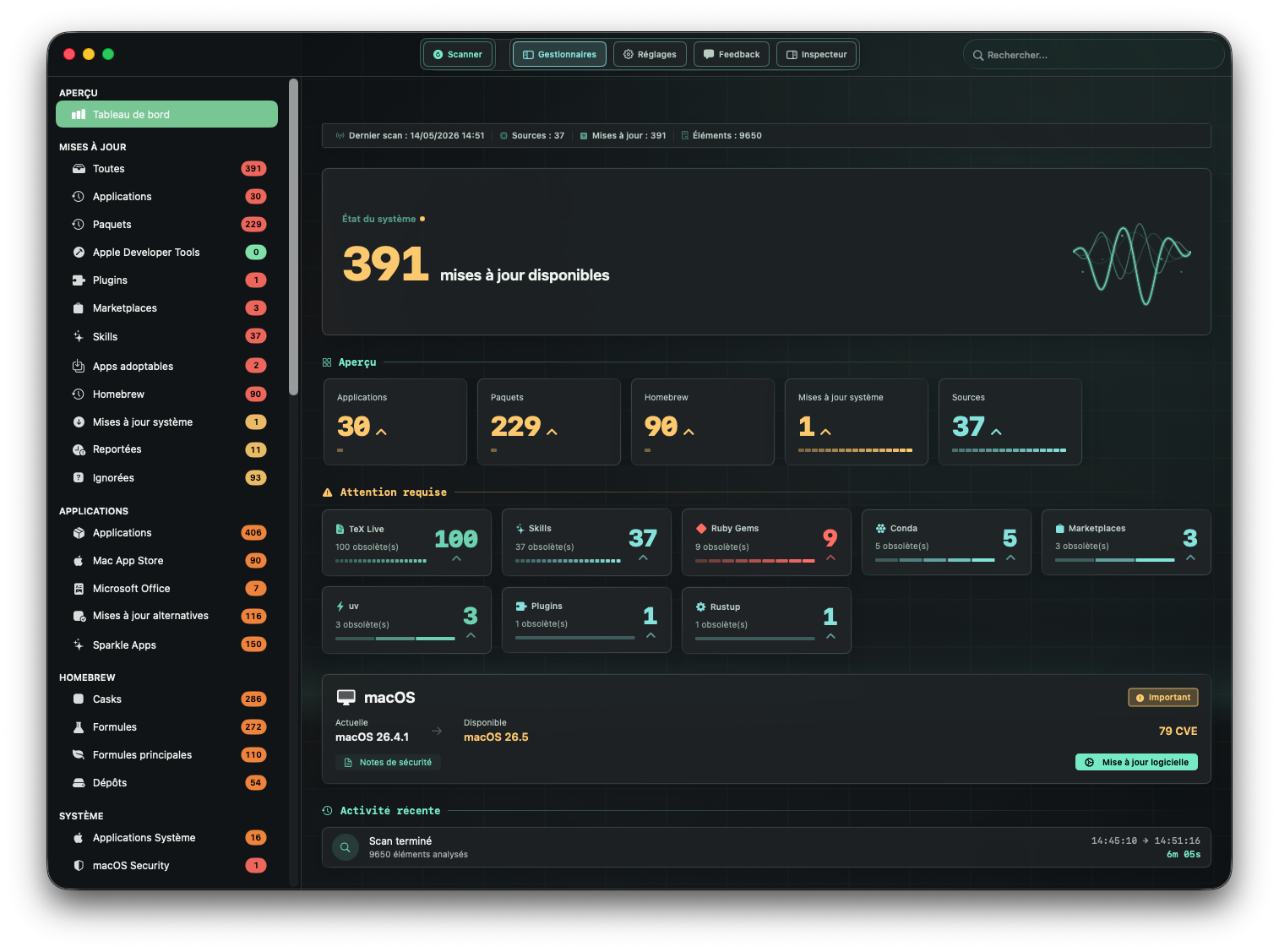Screen dimensions: 1279x952
Task: Click the Mises à jour système icon
Action: (79, 422)
